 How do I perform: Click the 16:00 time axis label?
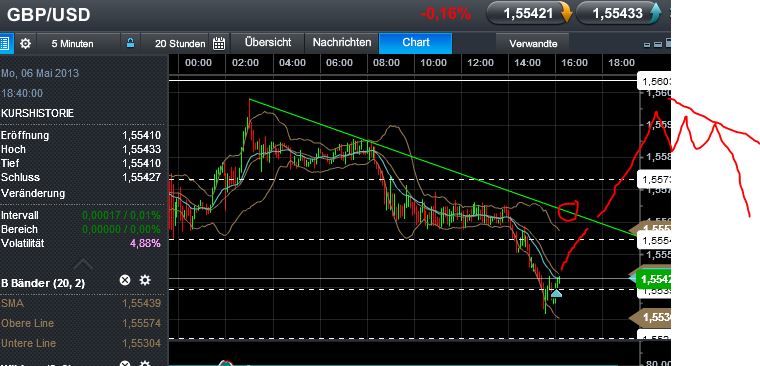click(574, 63)
